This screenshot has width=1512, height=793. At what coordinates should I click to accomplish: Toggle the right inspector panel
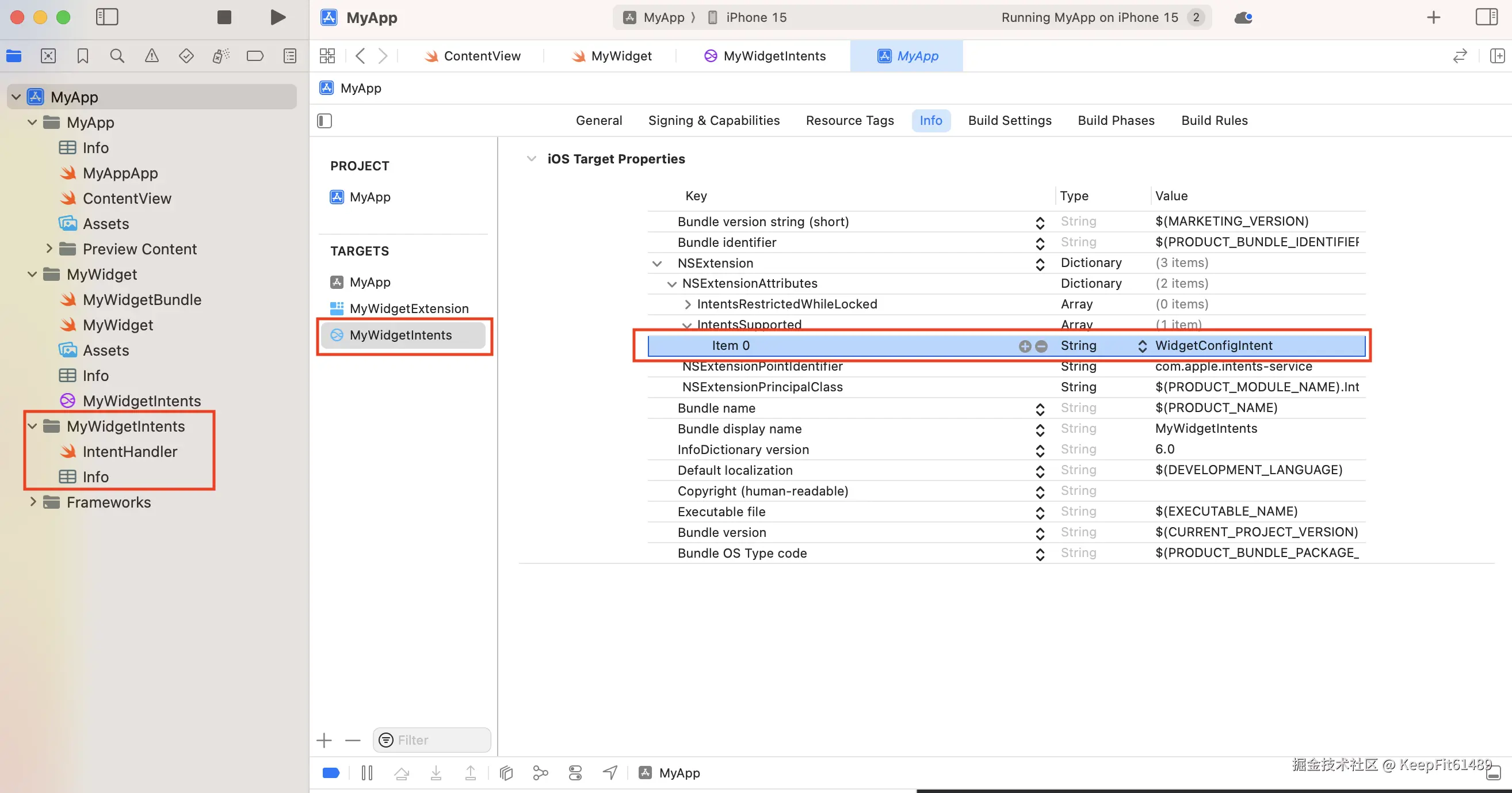pyautogui.click(x=1486, y=17)
